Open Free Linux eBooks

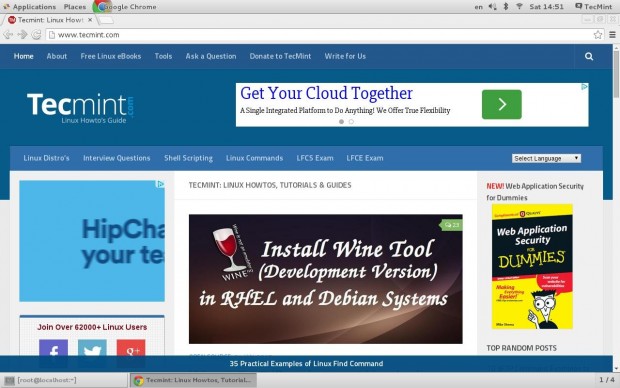111,56
